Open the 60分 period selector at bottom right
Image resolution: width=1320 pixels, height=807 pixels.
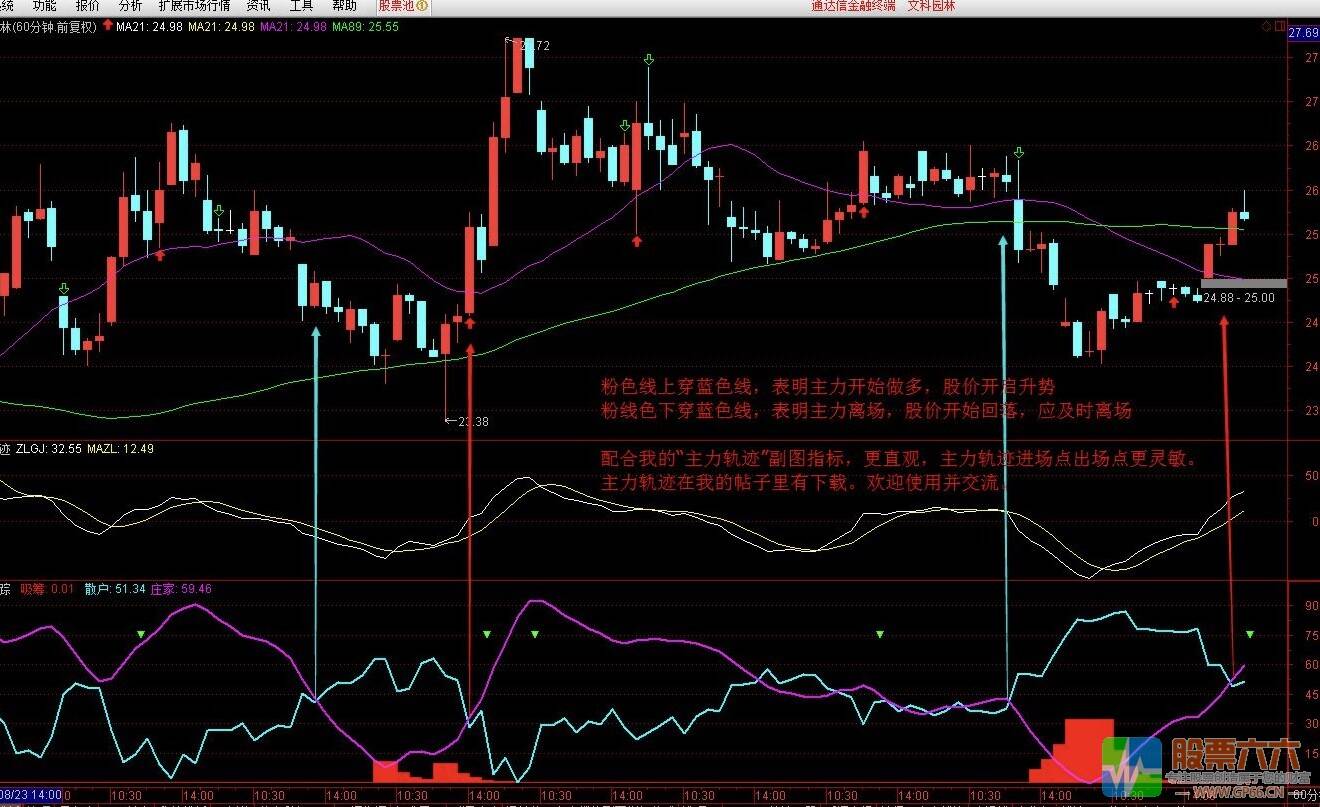coord(1305,794)
